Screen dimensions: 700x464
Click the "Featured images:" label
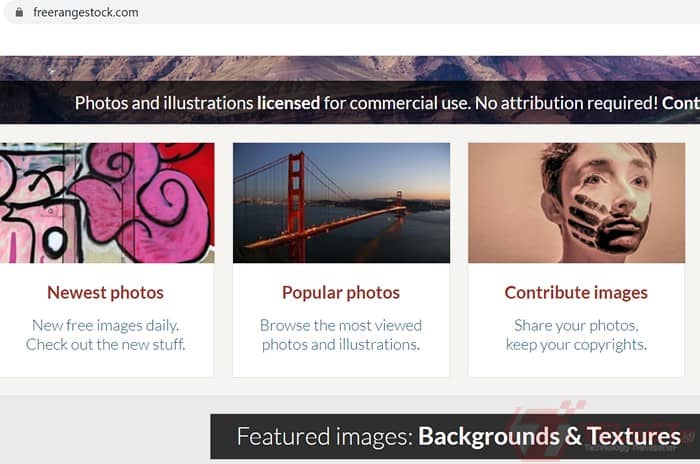324,437
